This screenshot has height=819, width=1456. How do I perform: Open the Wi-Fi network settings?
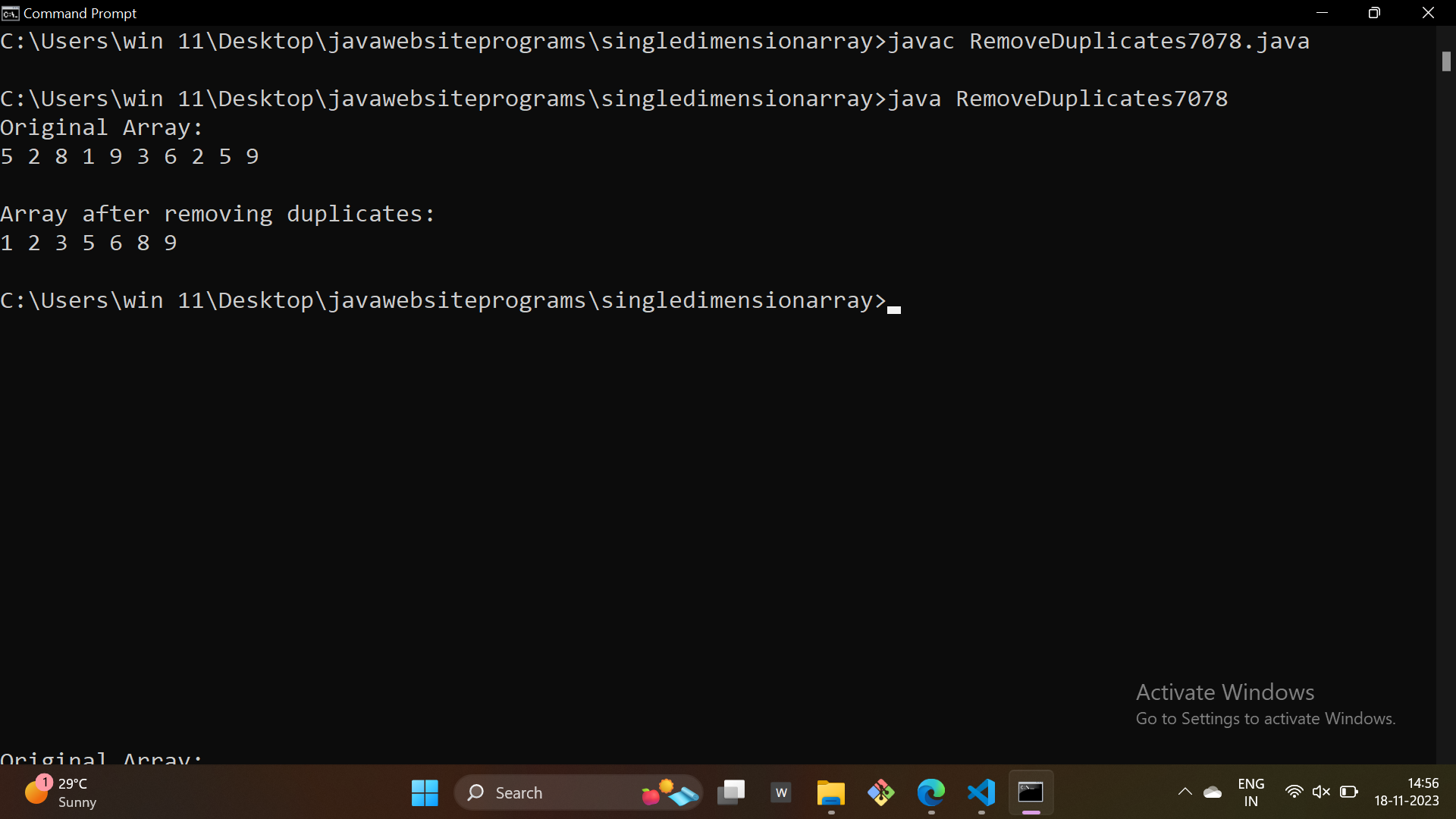pos(1294,792)
